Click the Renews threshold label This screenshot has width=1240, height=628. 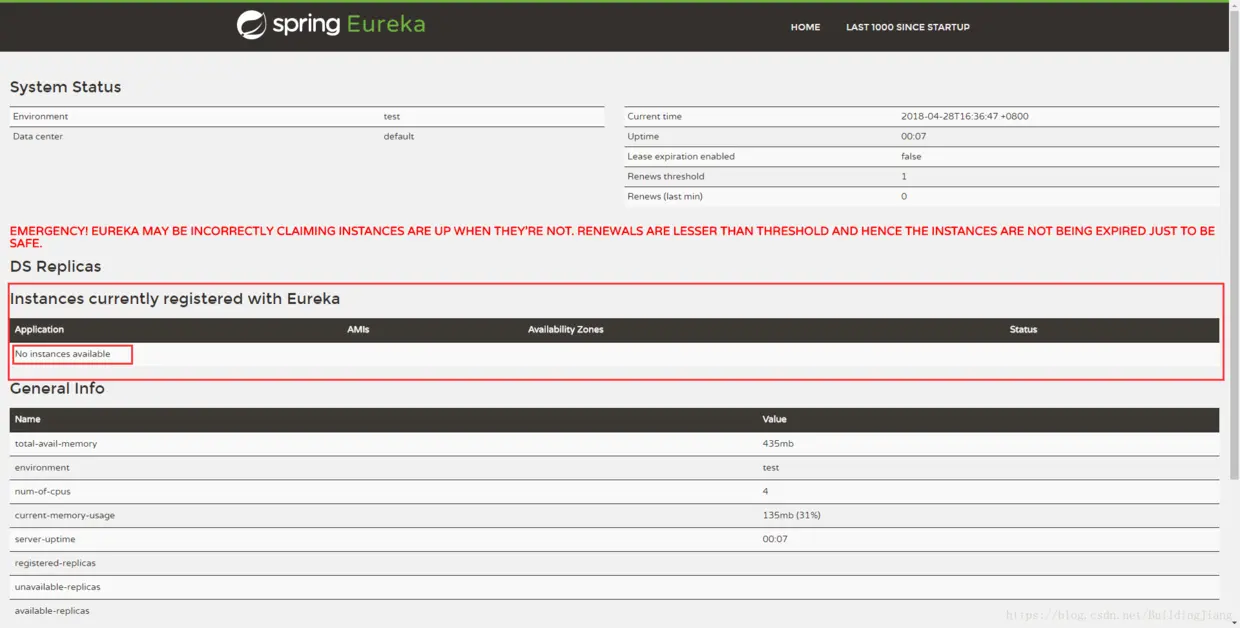[x=666, y=176]
